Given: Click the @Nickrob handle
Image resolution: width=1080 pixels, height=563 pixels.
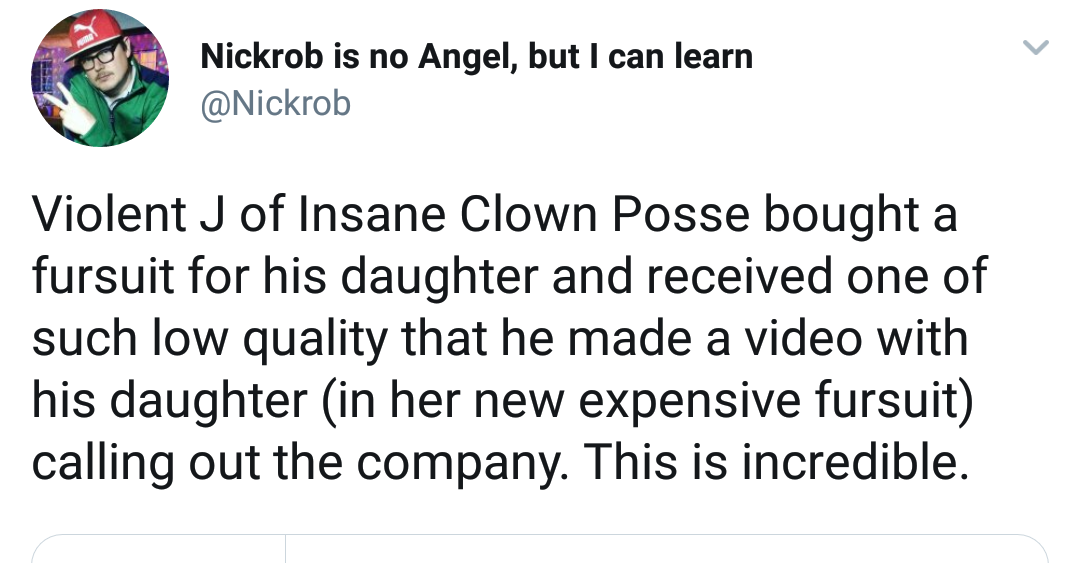Looking at the screenshot, I should click(275, 103).
